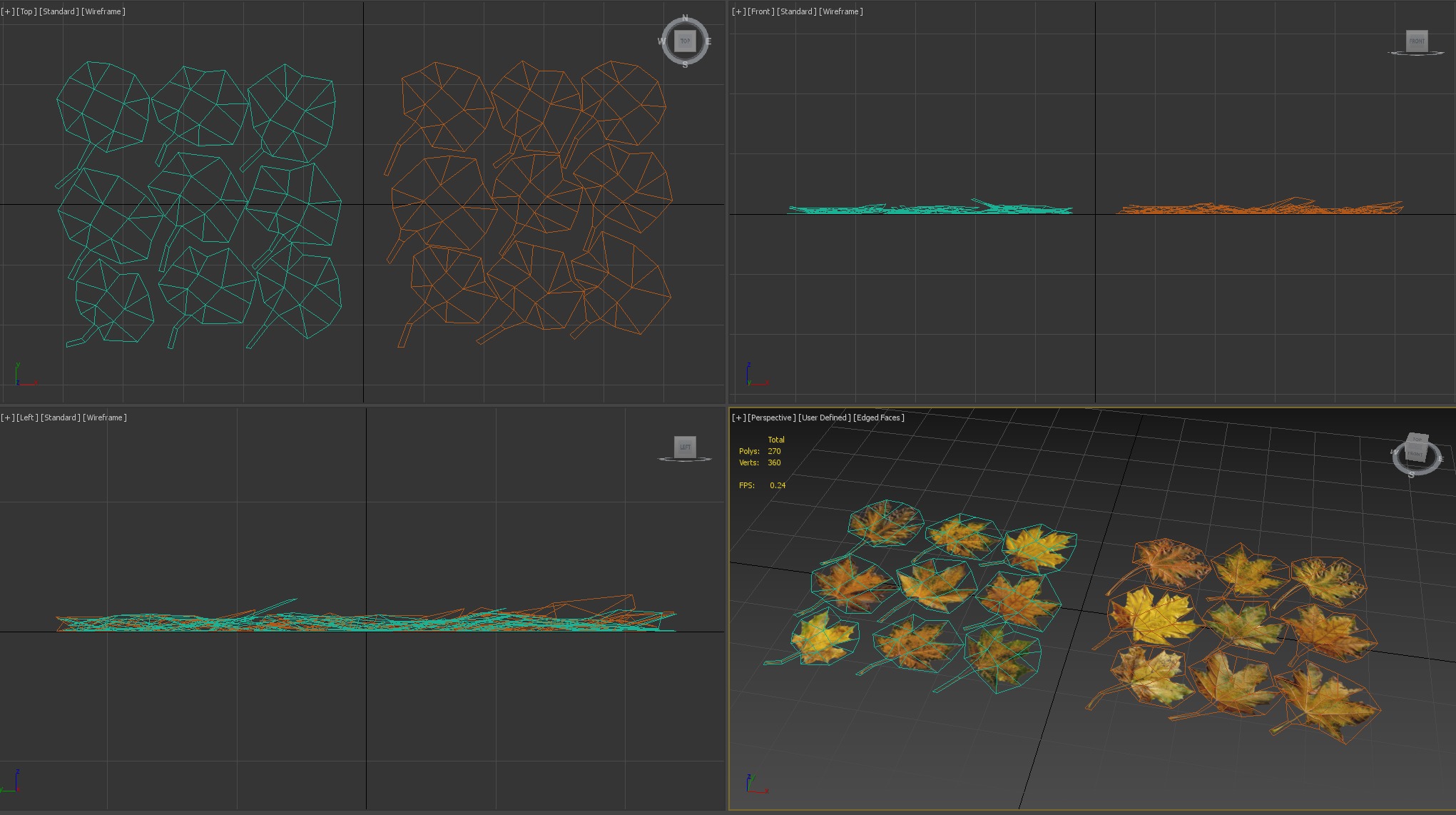Open the [Top] point-of-view menu
1456x815 pixels.
click(x=26, y=11)
